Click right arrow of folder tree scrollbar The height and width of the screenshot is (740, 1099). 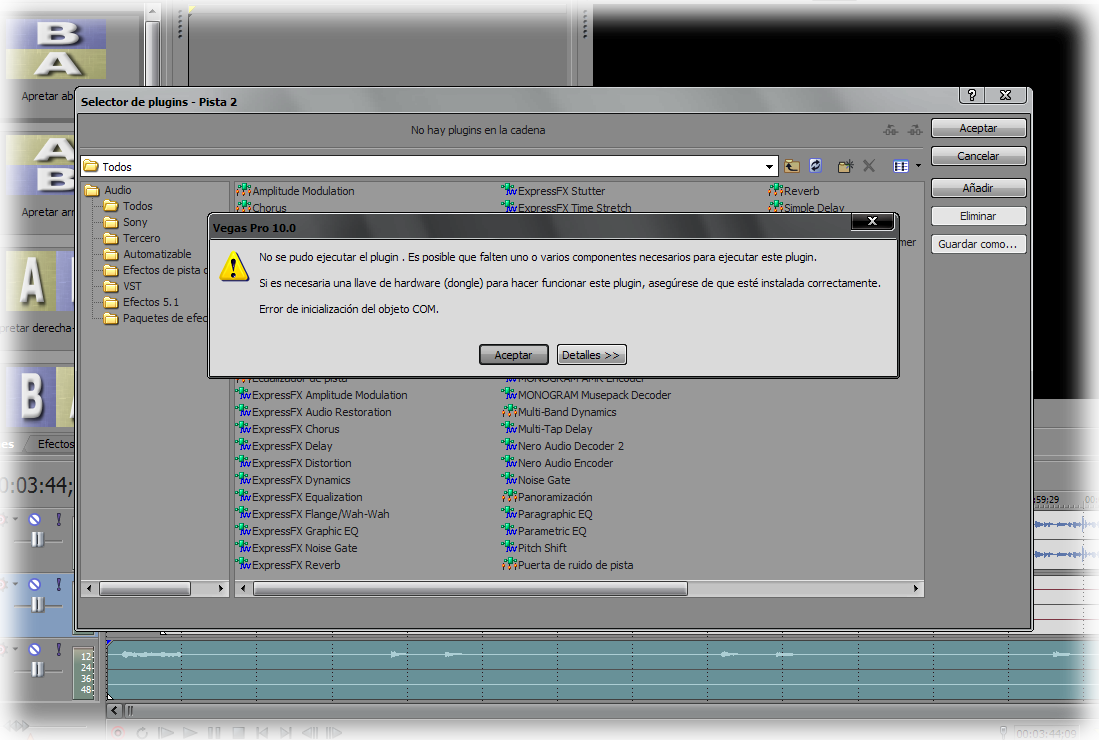pyautogui.click(x=221, y=589)
